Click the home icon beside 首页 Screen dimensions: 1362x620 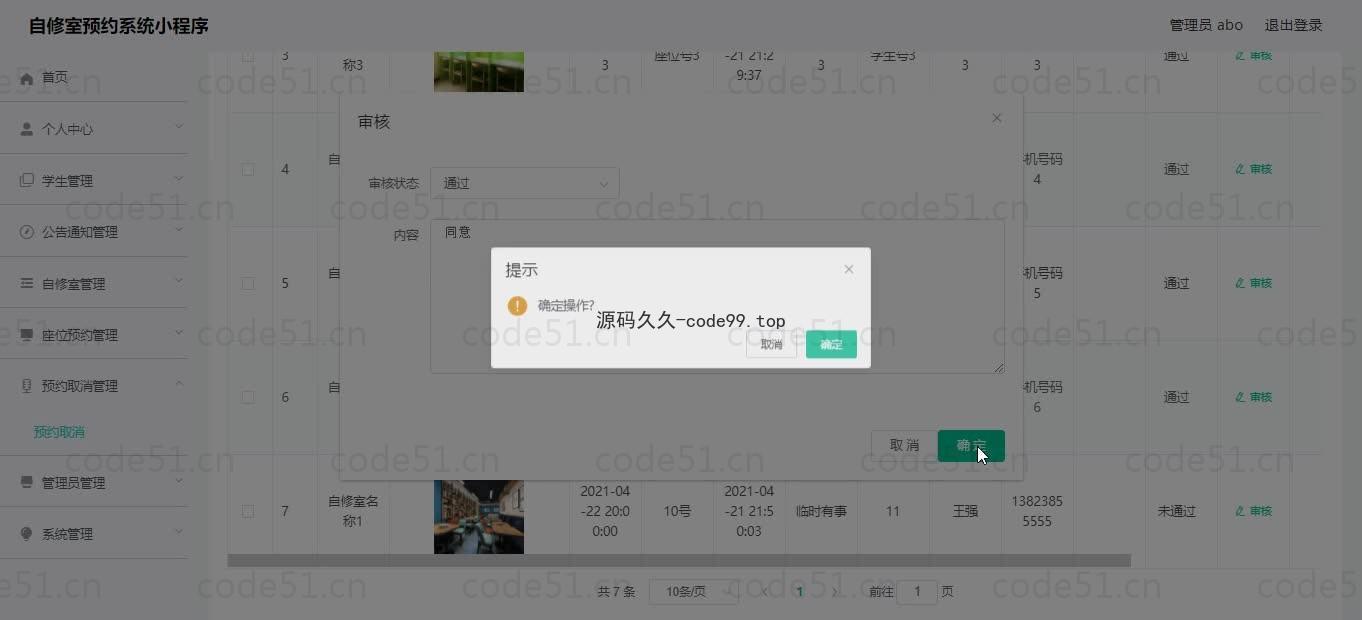click(27, 78)
